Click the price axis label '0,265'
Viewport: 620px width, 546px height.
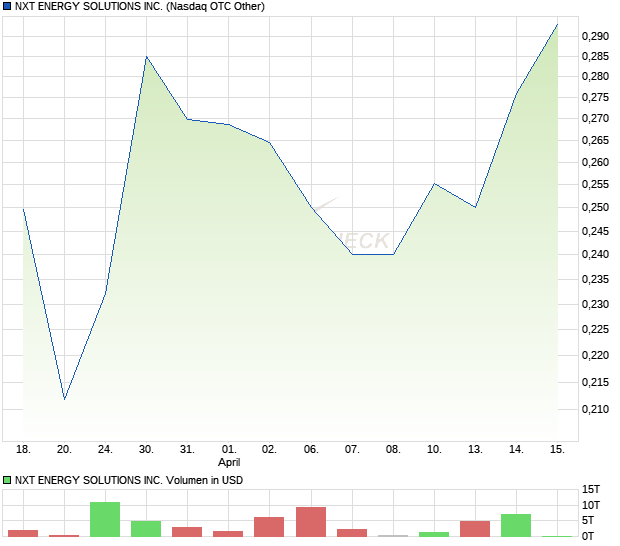(595, 140)
